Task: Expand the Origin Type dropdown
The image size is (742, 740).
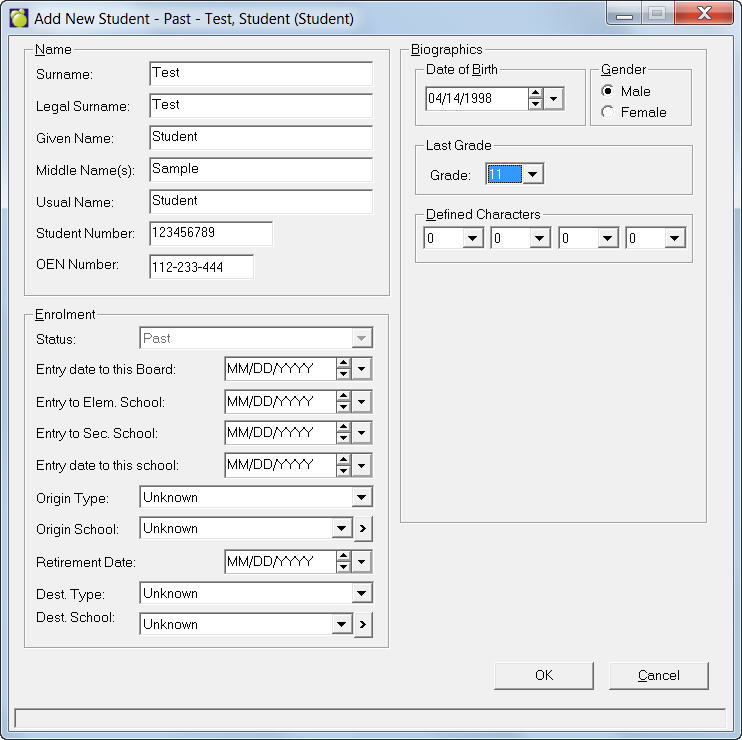Action: tap(361, 497)
